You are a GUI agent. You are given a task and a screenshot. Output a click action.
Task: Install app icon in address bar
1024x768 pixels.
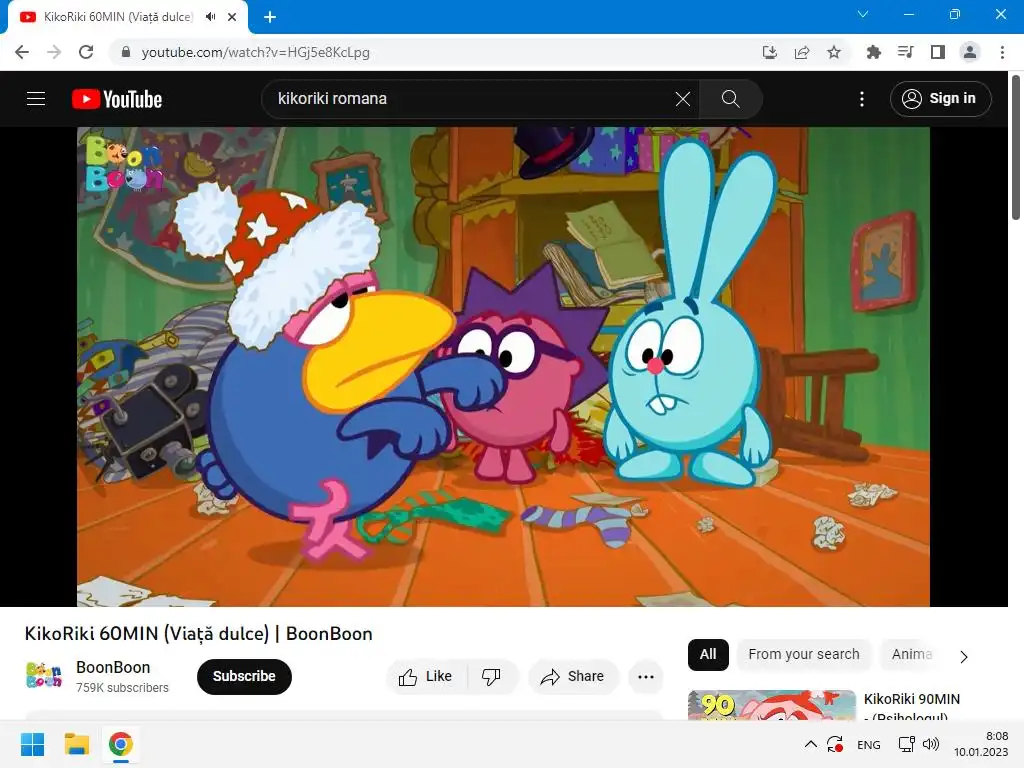(x=770, y=52)
